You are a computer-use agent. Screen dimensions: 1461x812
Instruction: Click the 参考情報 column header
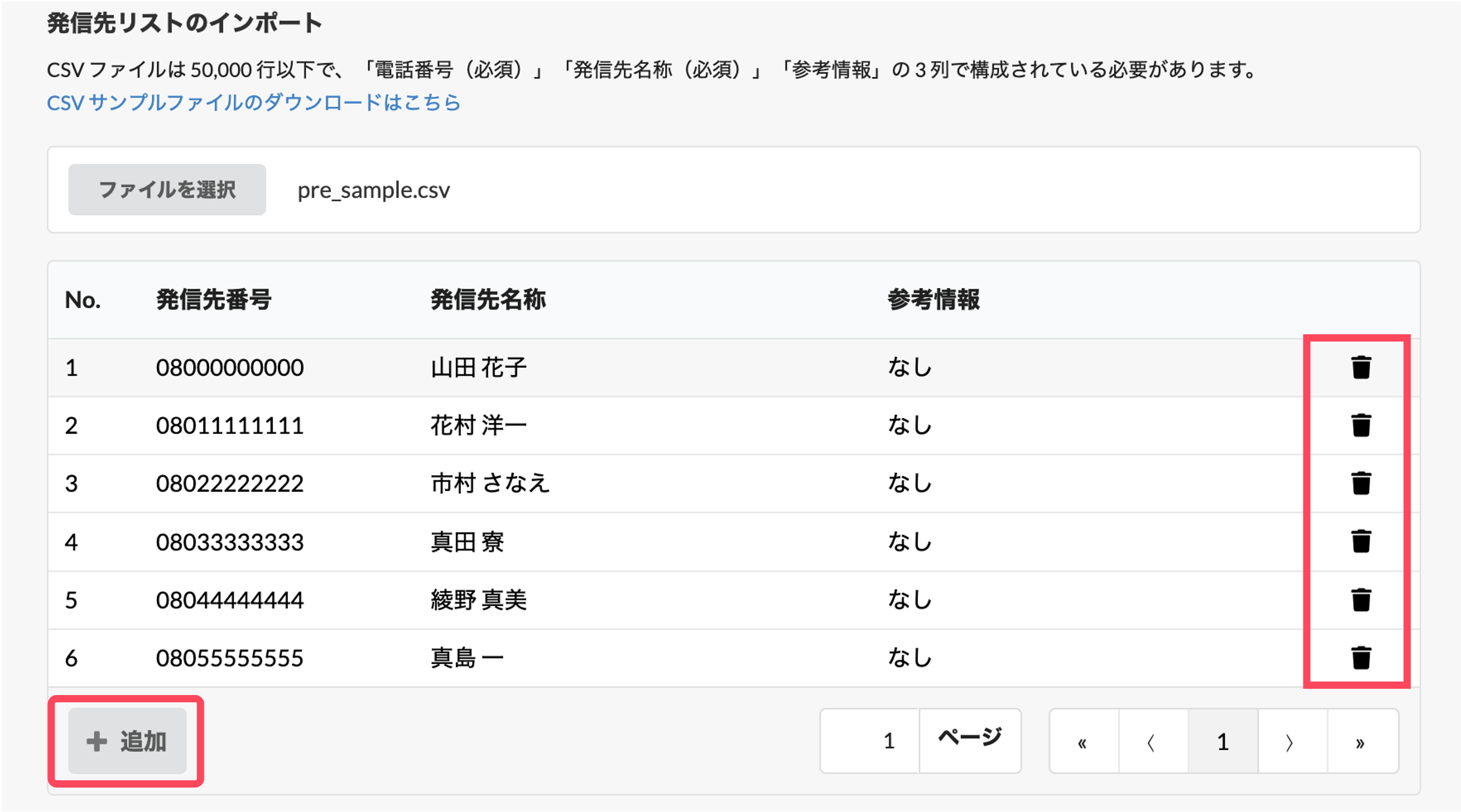tap(934, 299)
